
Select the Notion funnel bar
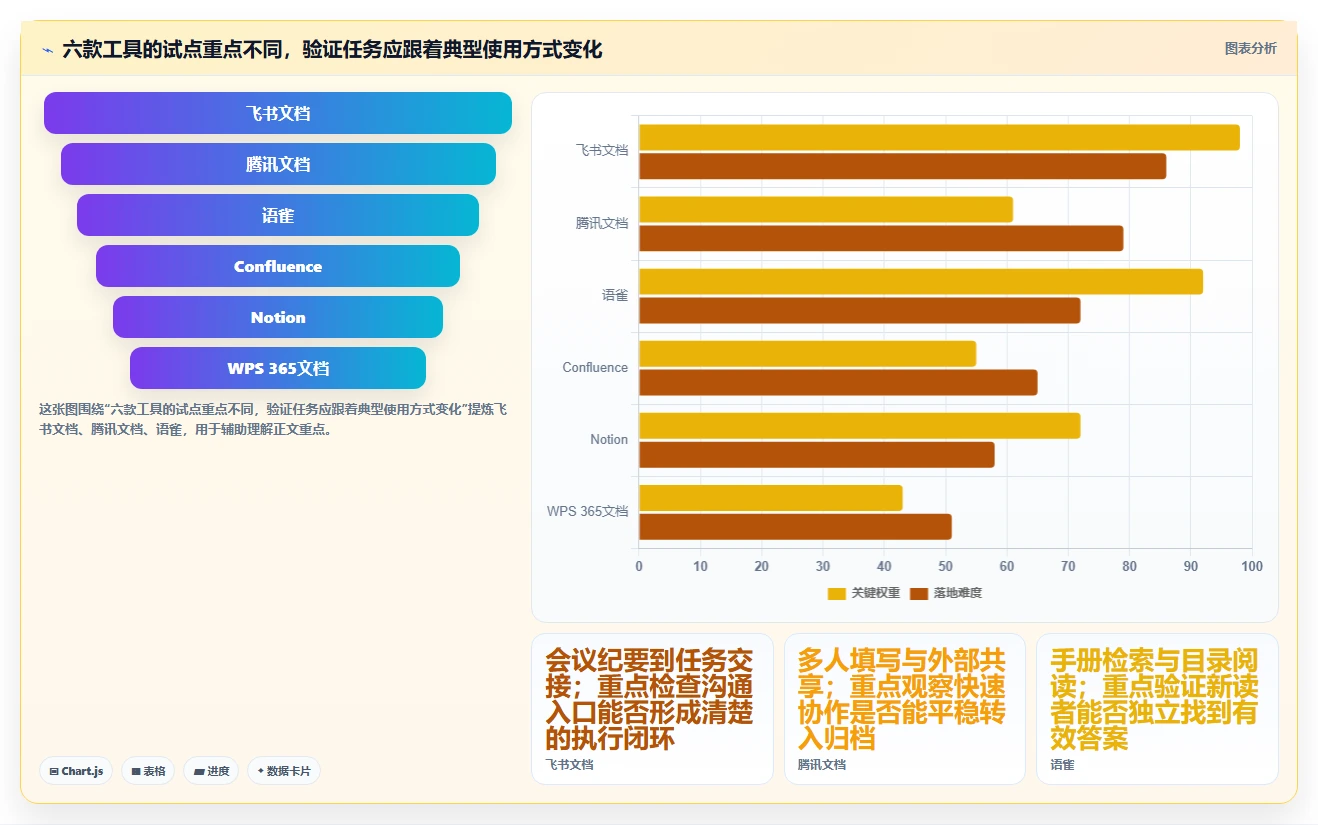278,317
